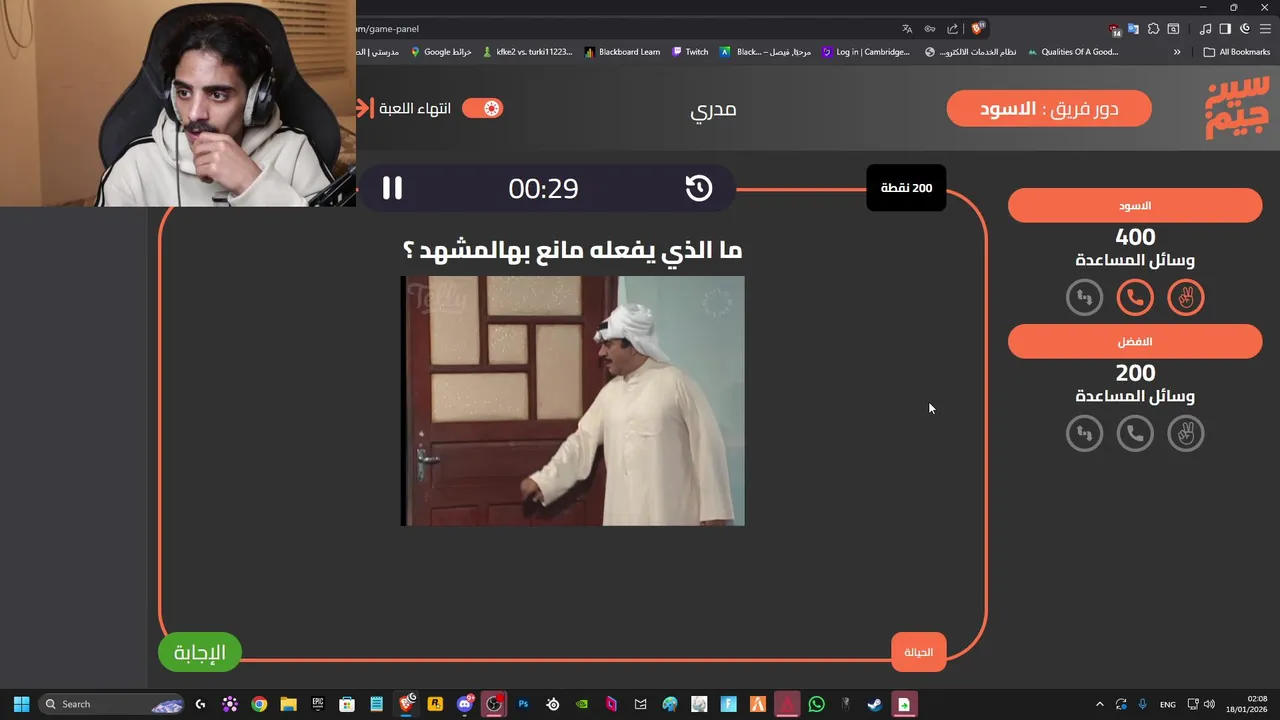
Task: Open the volume control in system tray
Action: tap(1209, 704)
